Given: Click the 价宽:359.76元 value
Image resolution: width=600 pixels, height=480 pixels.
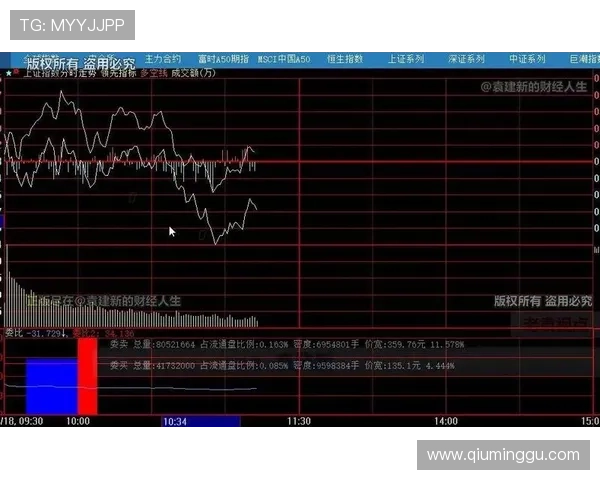Looking at the screenshot, I should (395, 344).
